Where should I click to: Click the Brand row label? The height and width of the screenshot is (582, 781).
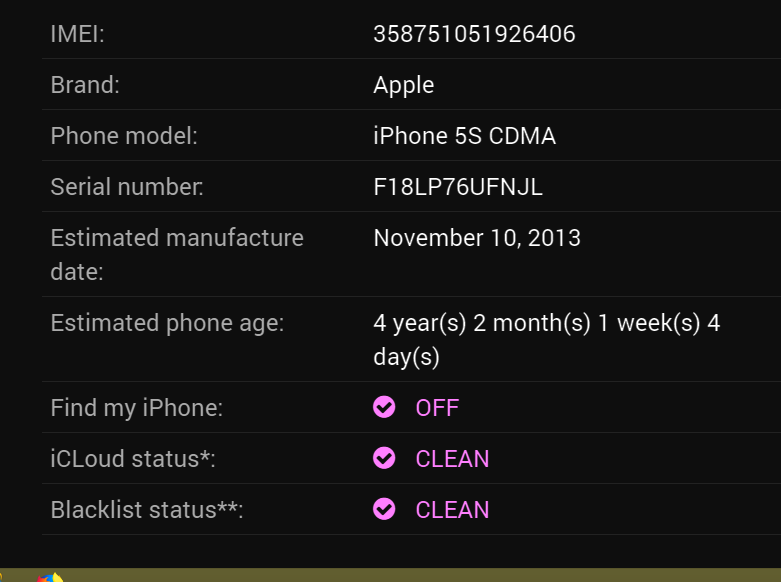click(x=85, y=85)
